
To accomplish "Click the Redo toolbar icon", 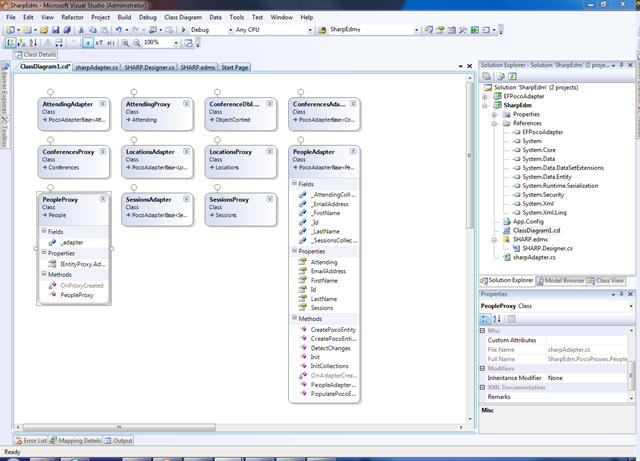I will [135, 30].
